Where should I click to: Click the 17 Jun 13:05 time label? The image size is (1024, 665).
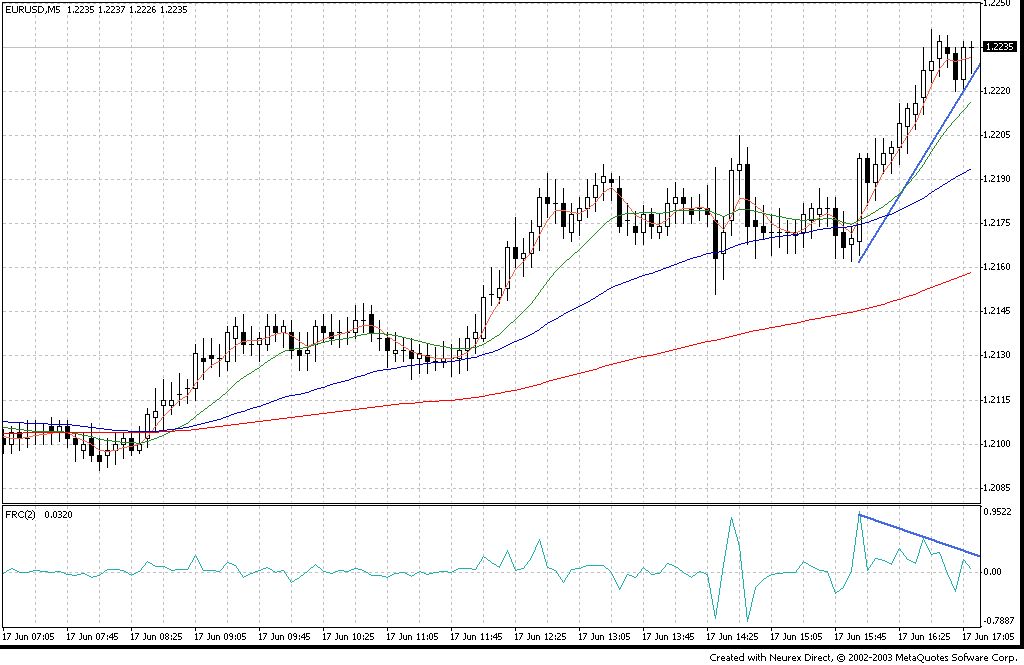point(604,636)
